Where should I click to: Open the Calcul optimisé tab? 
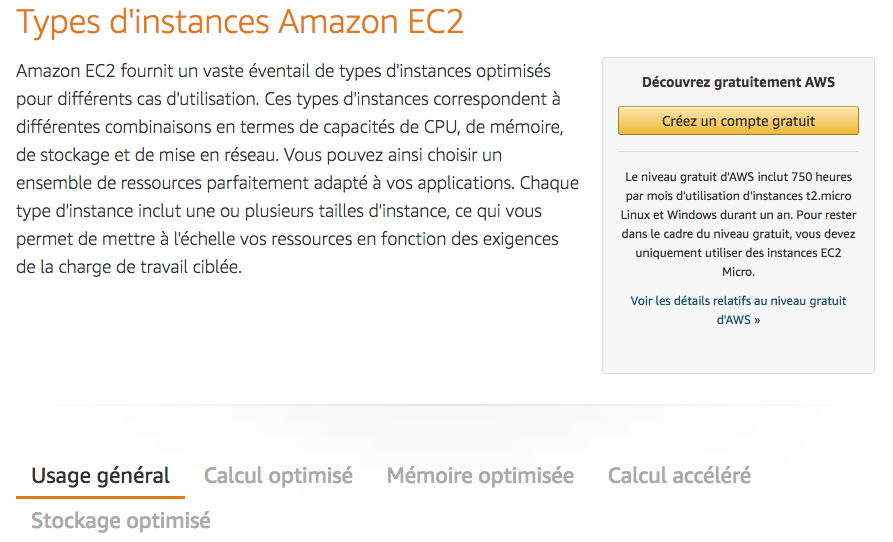[278, 476]
